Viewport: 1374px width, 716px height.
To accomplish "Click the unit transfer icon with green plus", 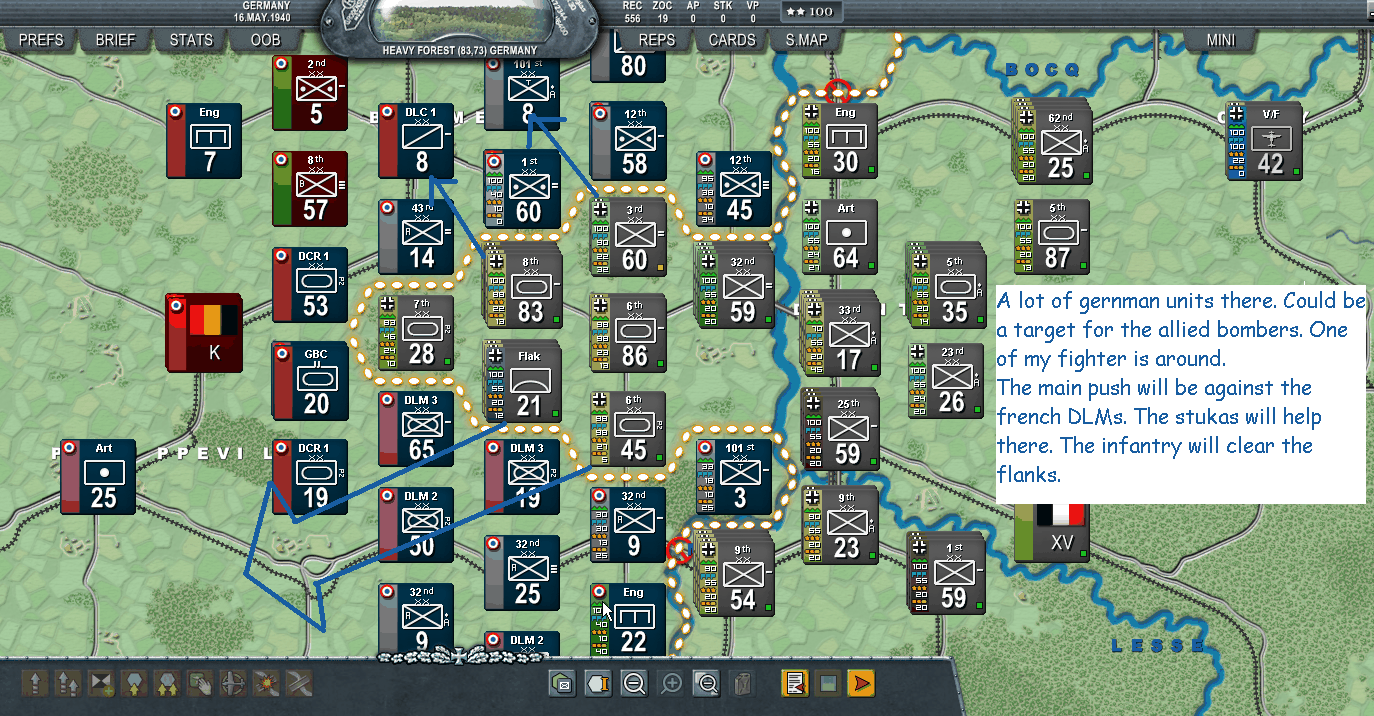I will coord(102,684).
